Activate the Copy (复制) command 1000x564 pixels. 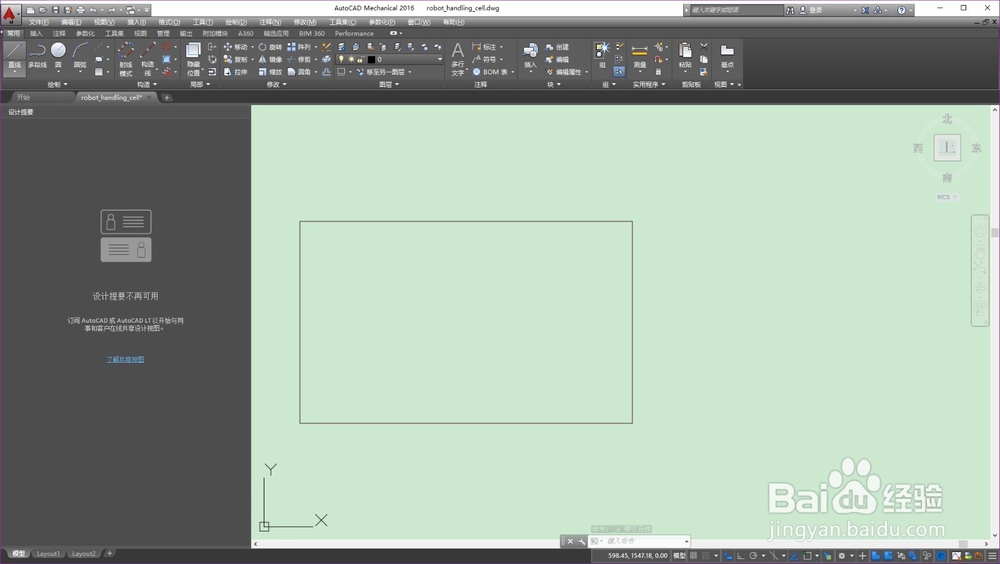235,59
